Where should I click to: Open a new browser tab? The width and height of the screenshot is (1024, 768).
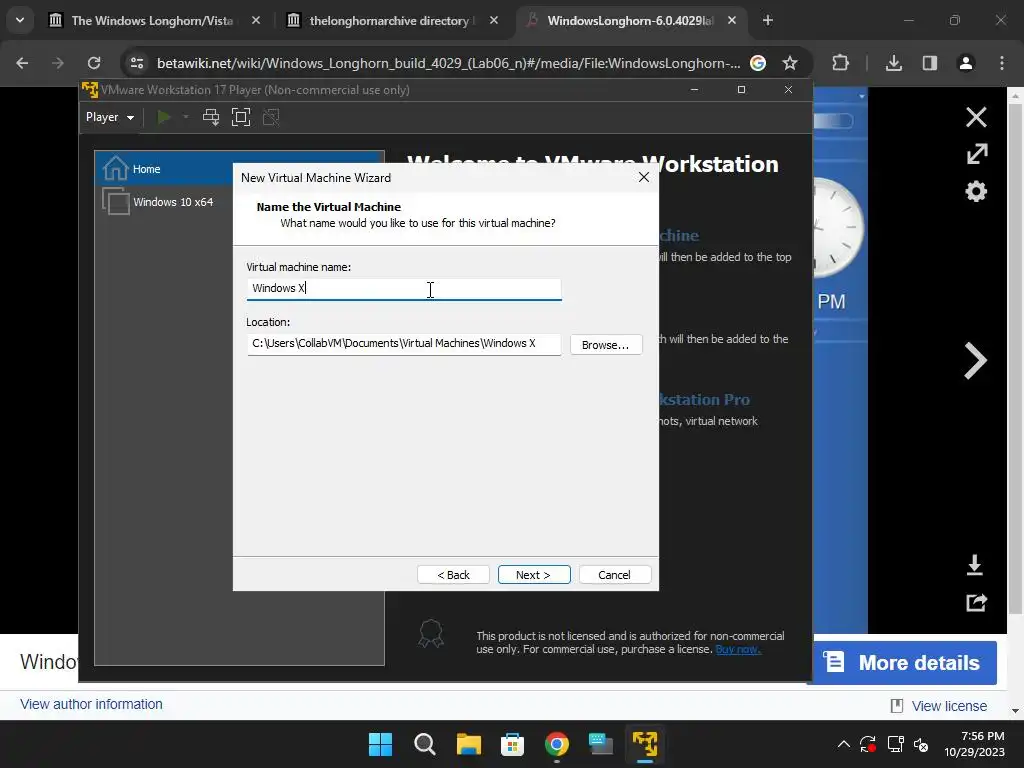pos(768,20)
